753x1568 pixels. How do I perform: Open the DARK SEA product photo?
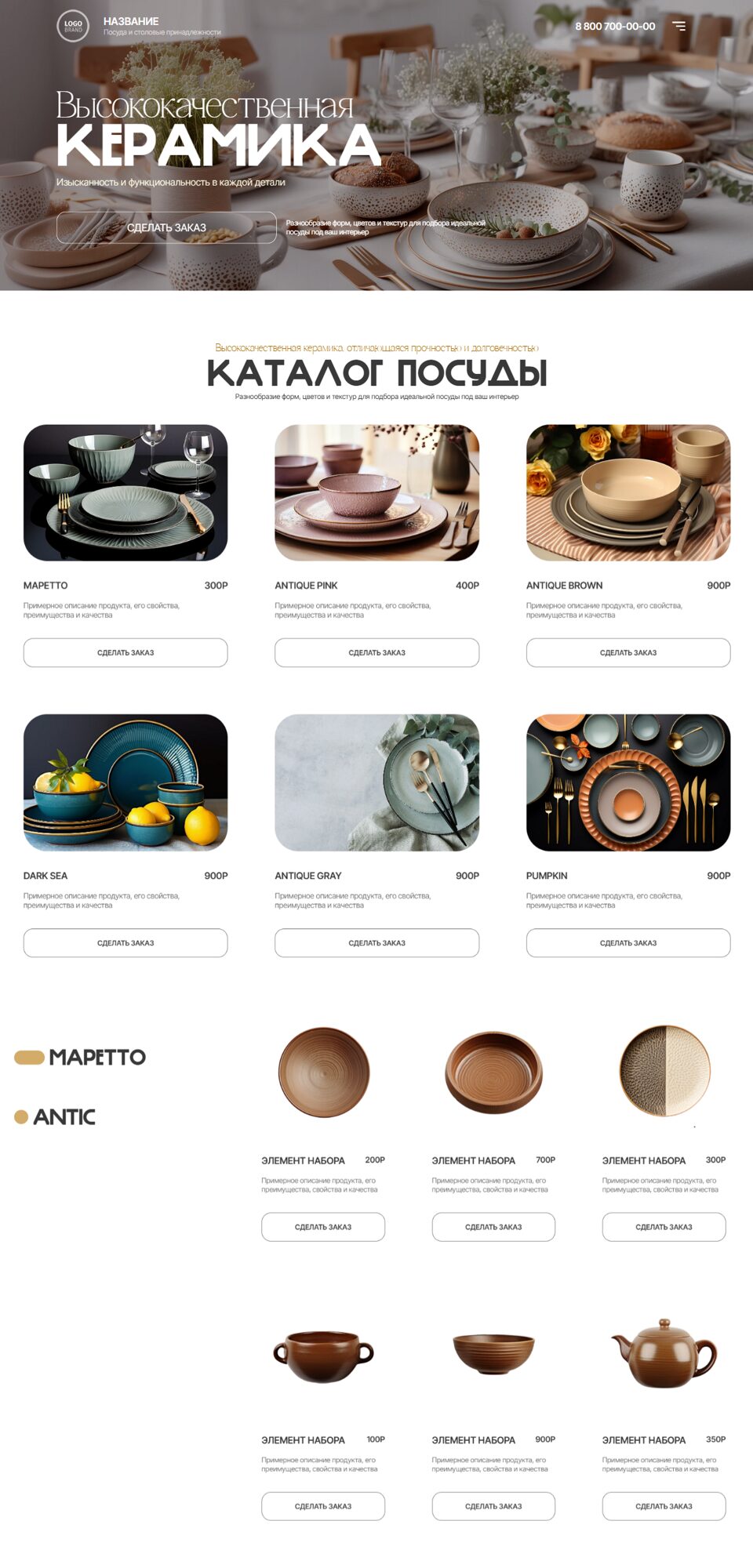pyautogui.click(x=125, y=782)
